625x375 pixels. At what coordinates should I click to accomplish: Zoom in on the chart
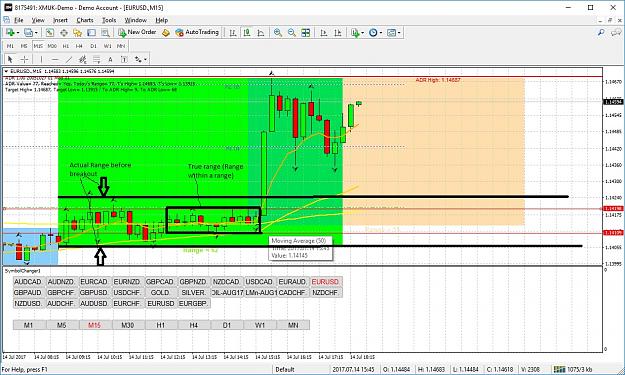coord(278,33)
